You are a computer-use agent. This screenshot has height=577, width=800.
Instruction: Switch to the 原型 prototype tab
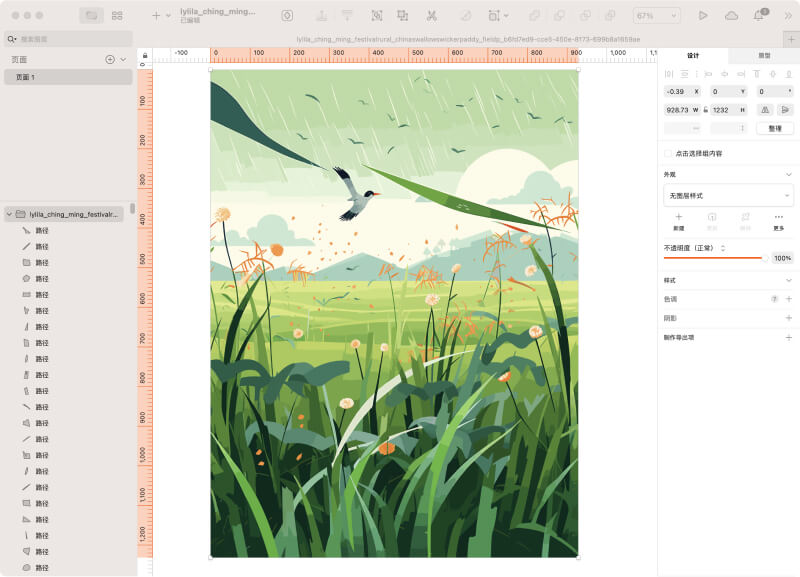pyautogui.click(x=764, y=56)
